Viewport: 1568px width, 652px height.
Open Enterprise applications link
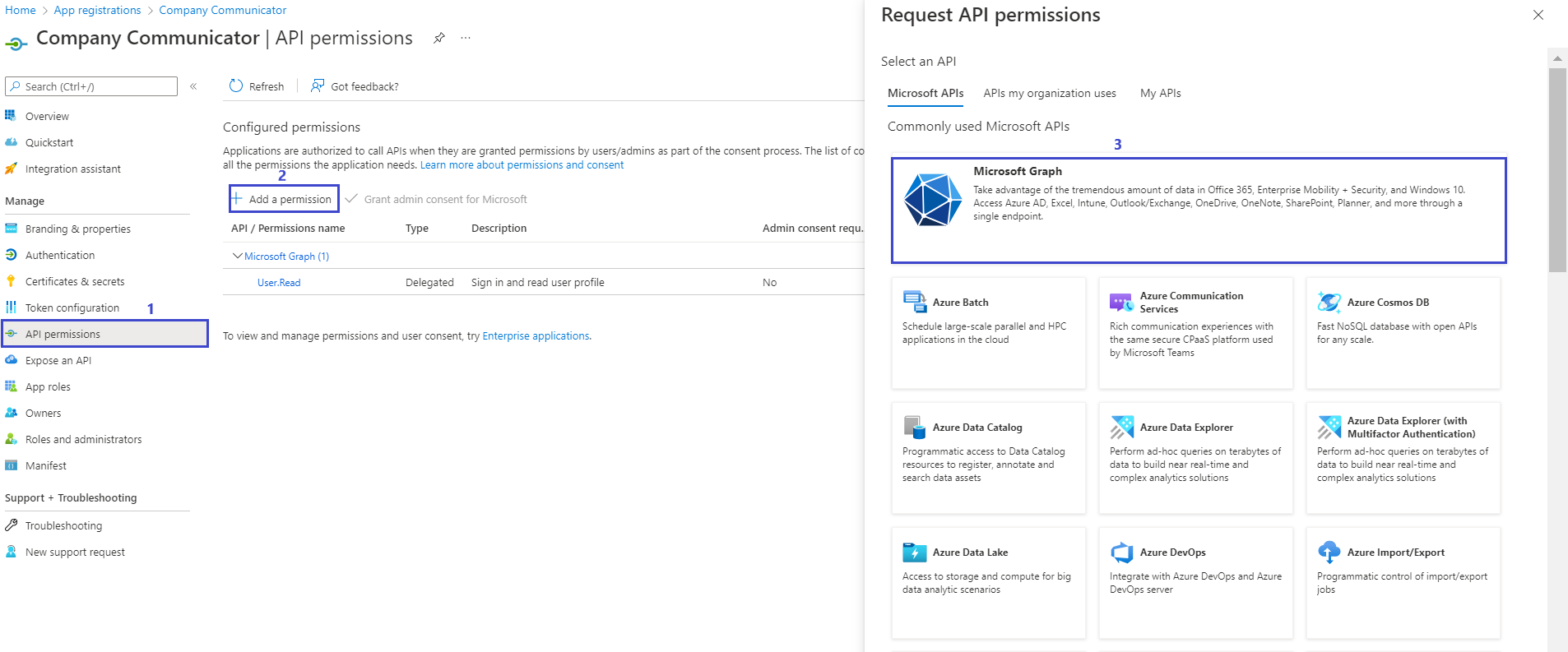(536, 335)
